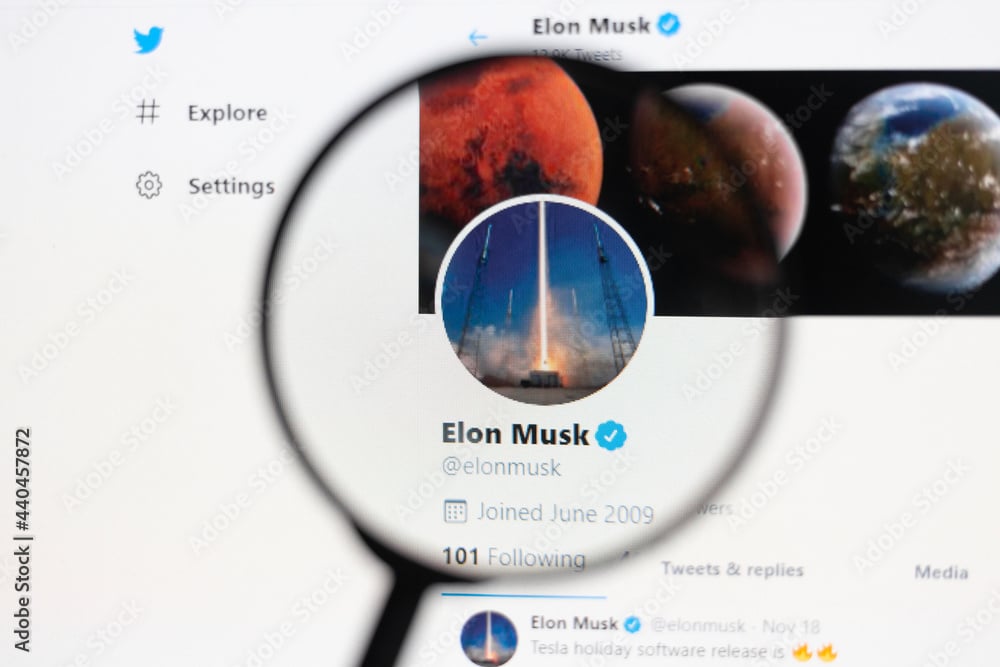Click verified badge in top header bar
Image resolution: width=1000 pixels, height=667 pixels.
[668, 25]
